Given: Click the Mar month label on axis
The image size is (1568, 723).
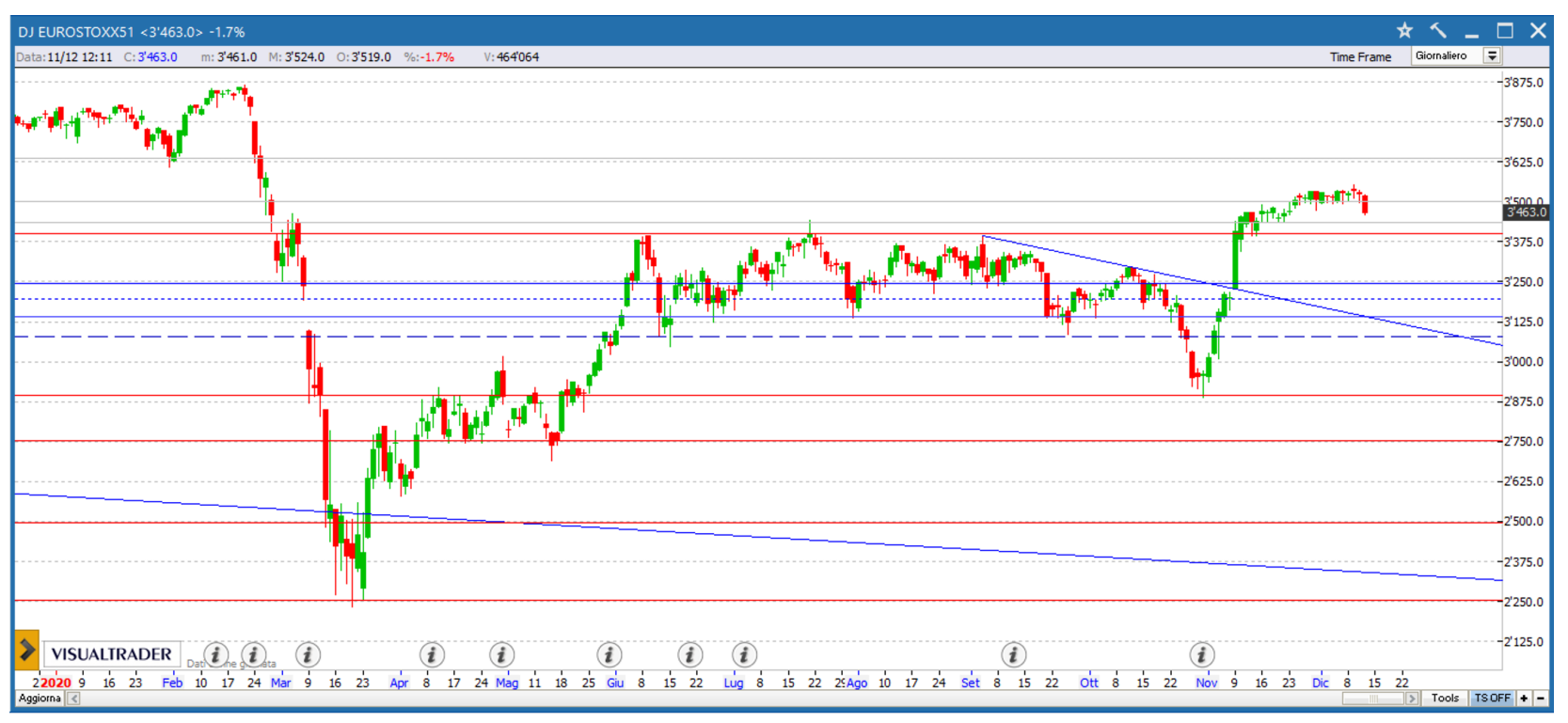Looking at the screenshot, I should pos(280,683).
